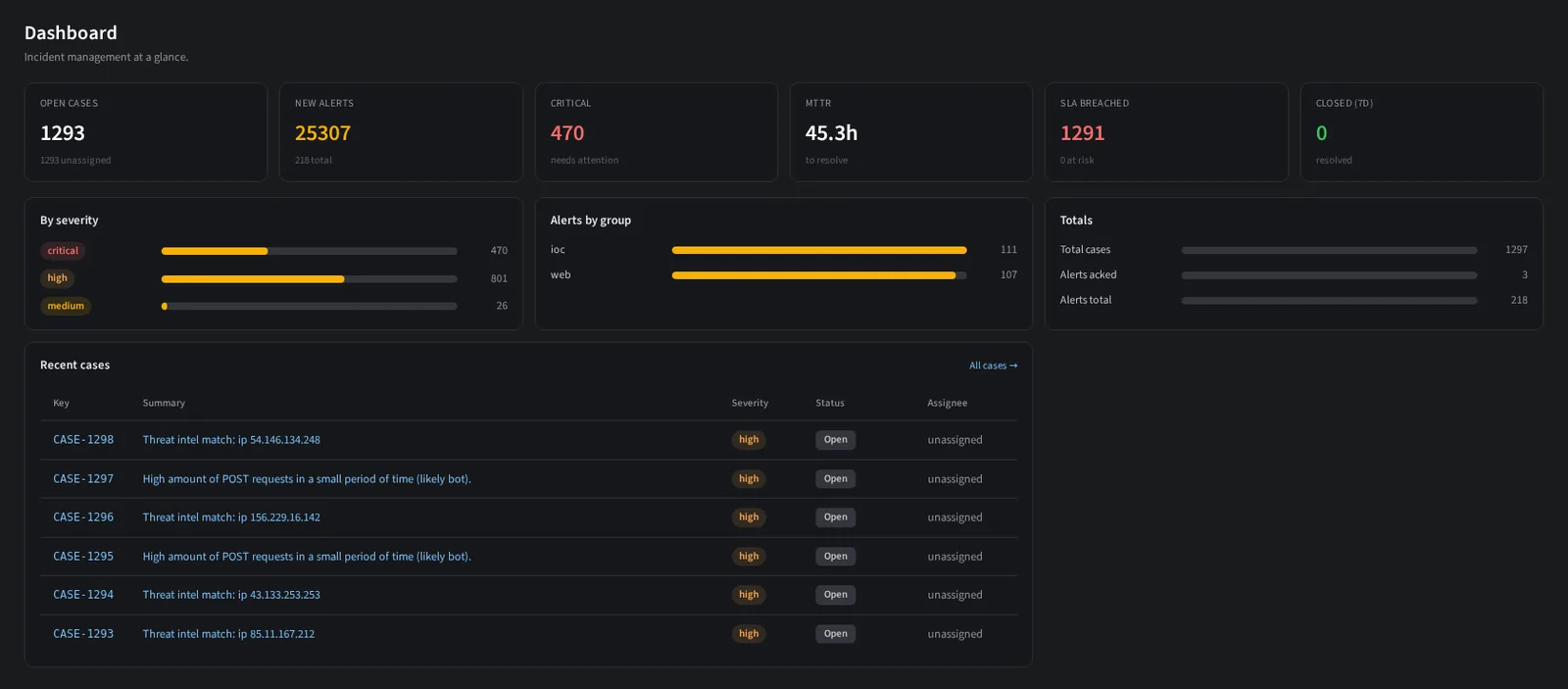Viewport: 1568px width, 689px height.
Task: Open case CASE-1293
Action: (83, 634)
